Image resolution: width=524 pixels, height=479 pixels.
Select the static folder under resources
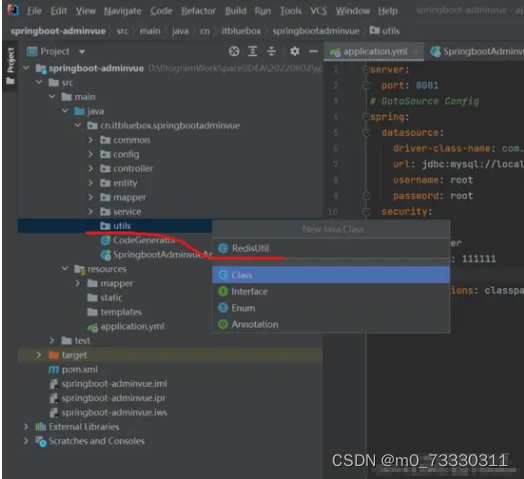pyautogui.click(x=111, y=298)
